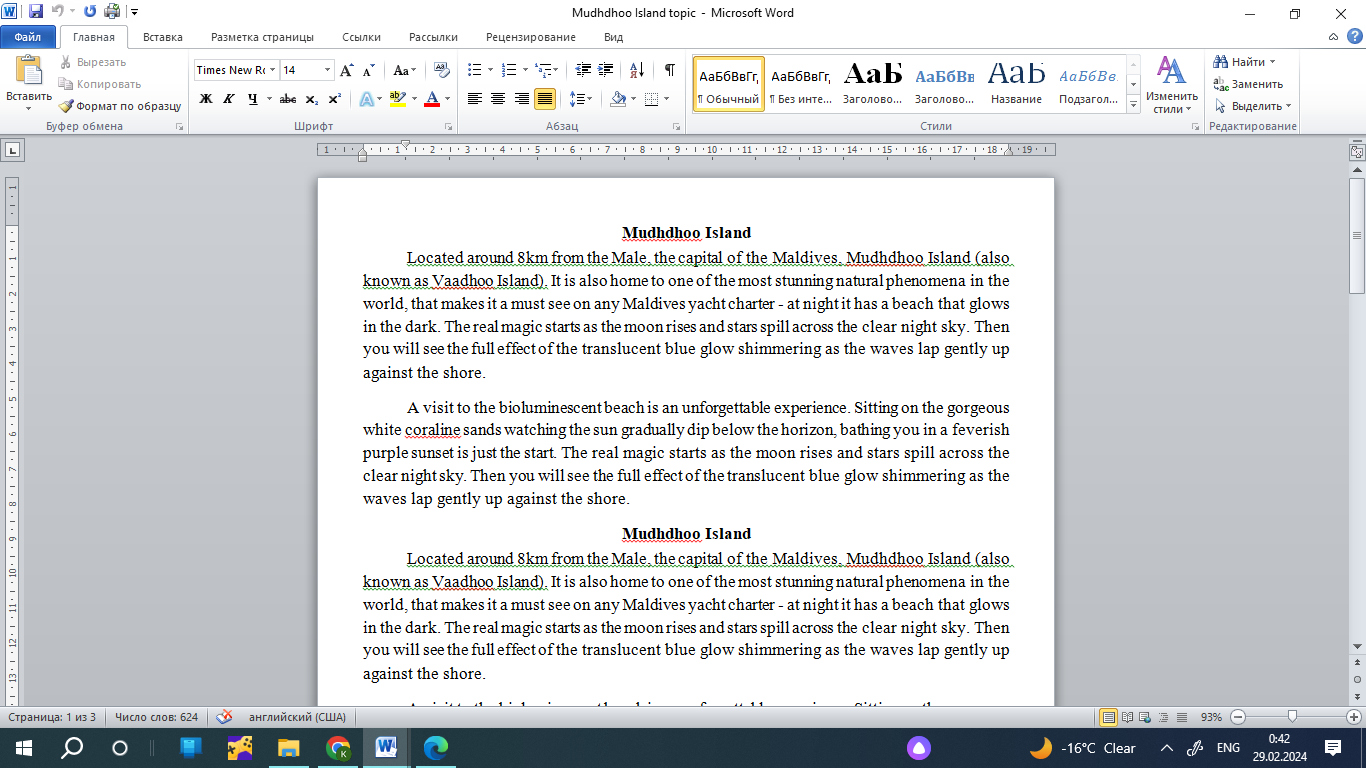The image size is (1366, 768).
Task: Open the Разметка страницы tab
Action: [262, 37]
